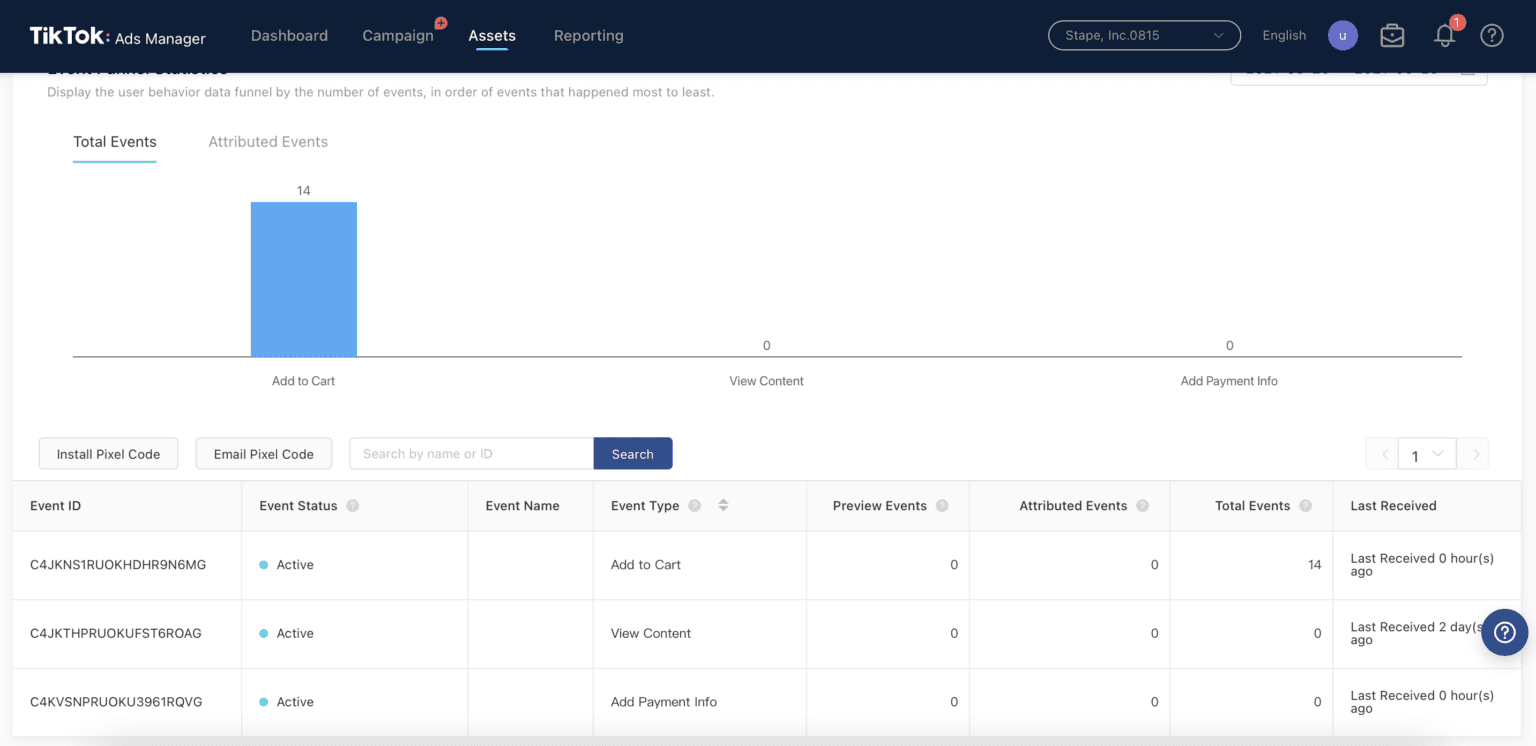Click Last Received 2 day(s) ago cell
The image size is (1536, 746).
1416,633
